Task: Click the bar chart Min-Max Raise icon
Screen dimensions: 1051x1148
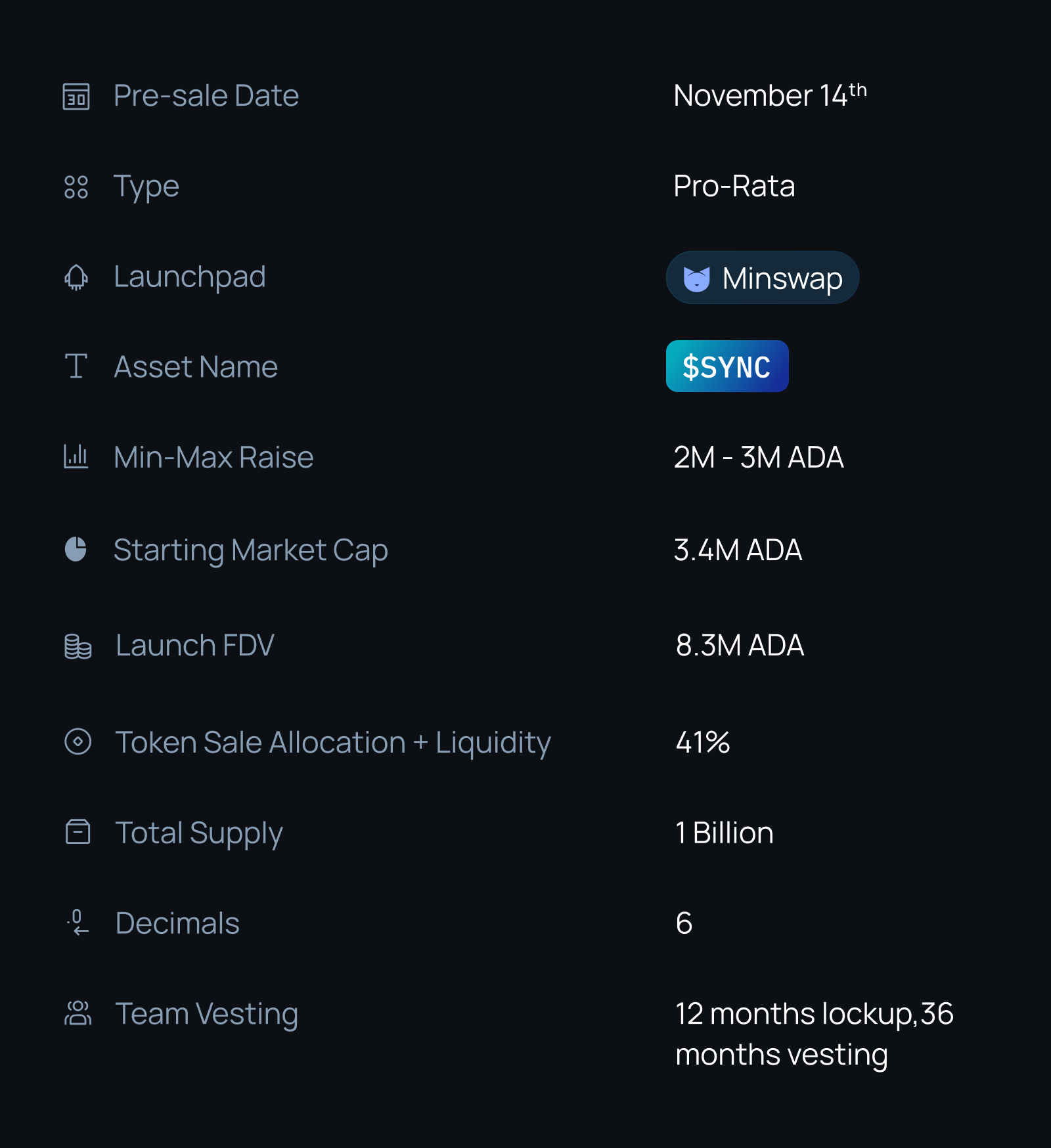Action: pyautogui.click(x=76, y=456)
